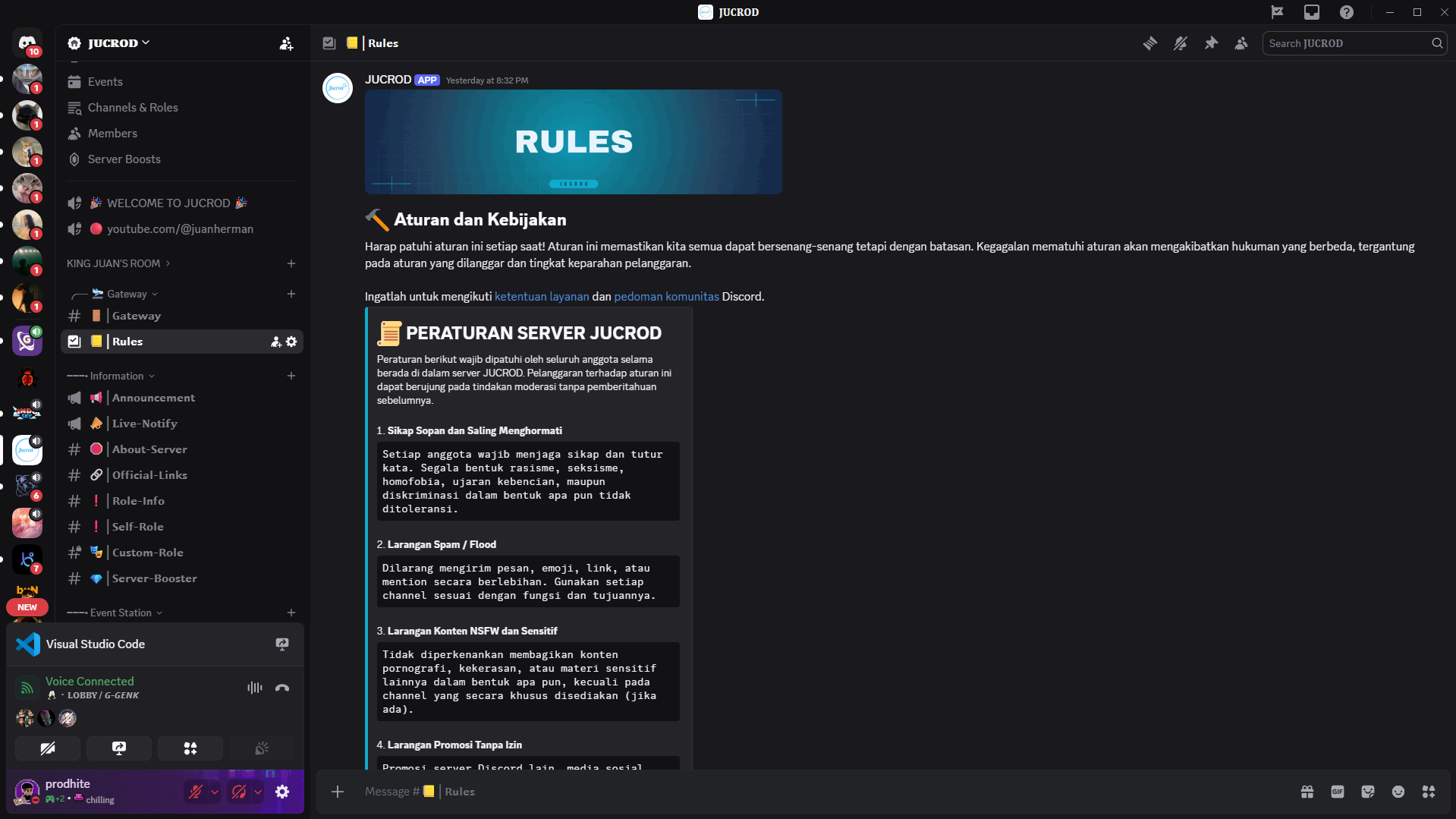1456x819 pixels.
Task: Edit the Rules channel settings gear
Action: tap(291, 342)
